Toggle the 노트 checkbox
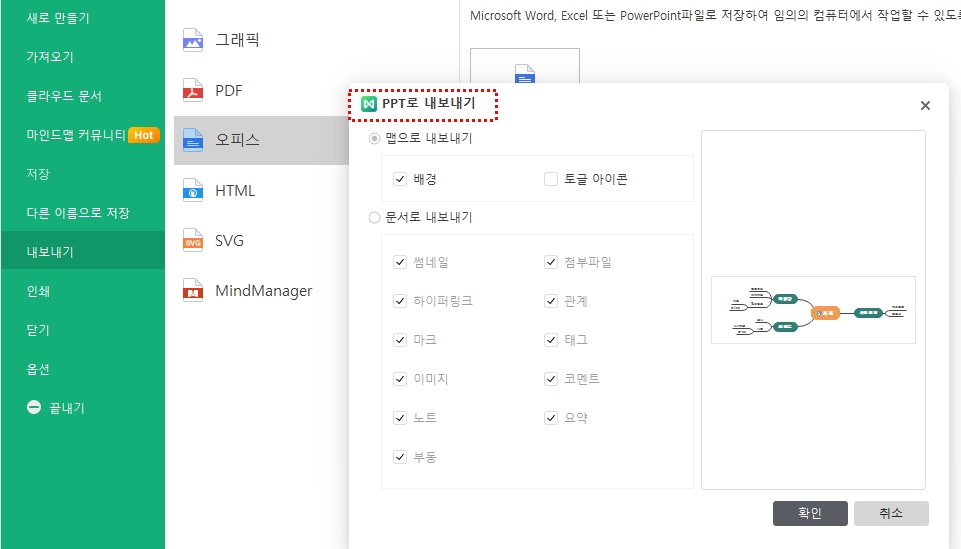This screenshot has height=549, width=961. pyautogui.click(x=400, y=418)
